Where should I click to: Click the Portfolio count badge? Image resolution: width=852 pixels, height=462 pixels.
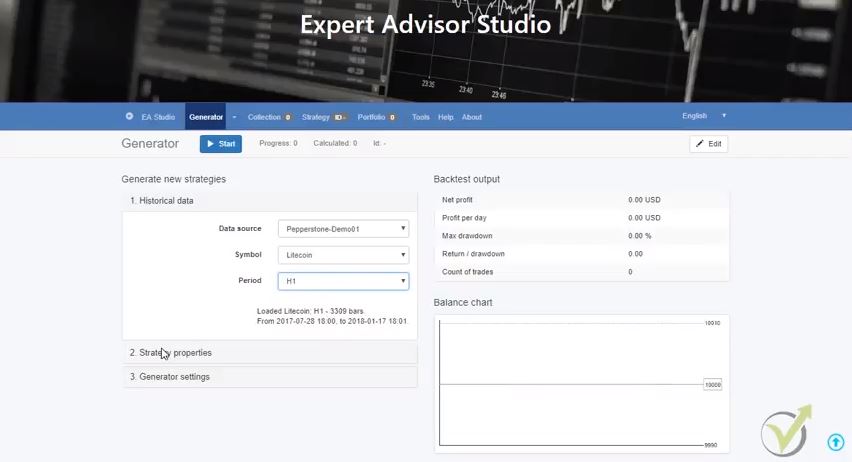[x=392, y=117]
